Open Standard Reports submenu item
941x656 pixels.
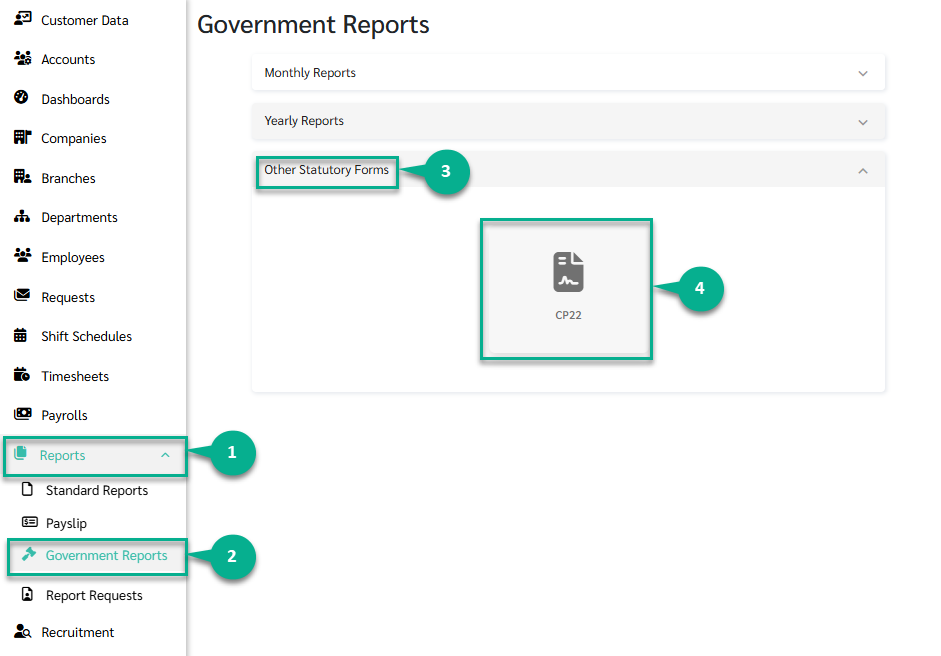click(97, 490)
